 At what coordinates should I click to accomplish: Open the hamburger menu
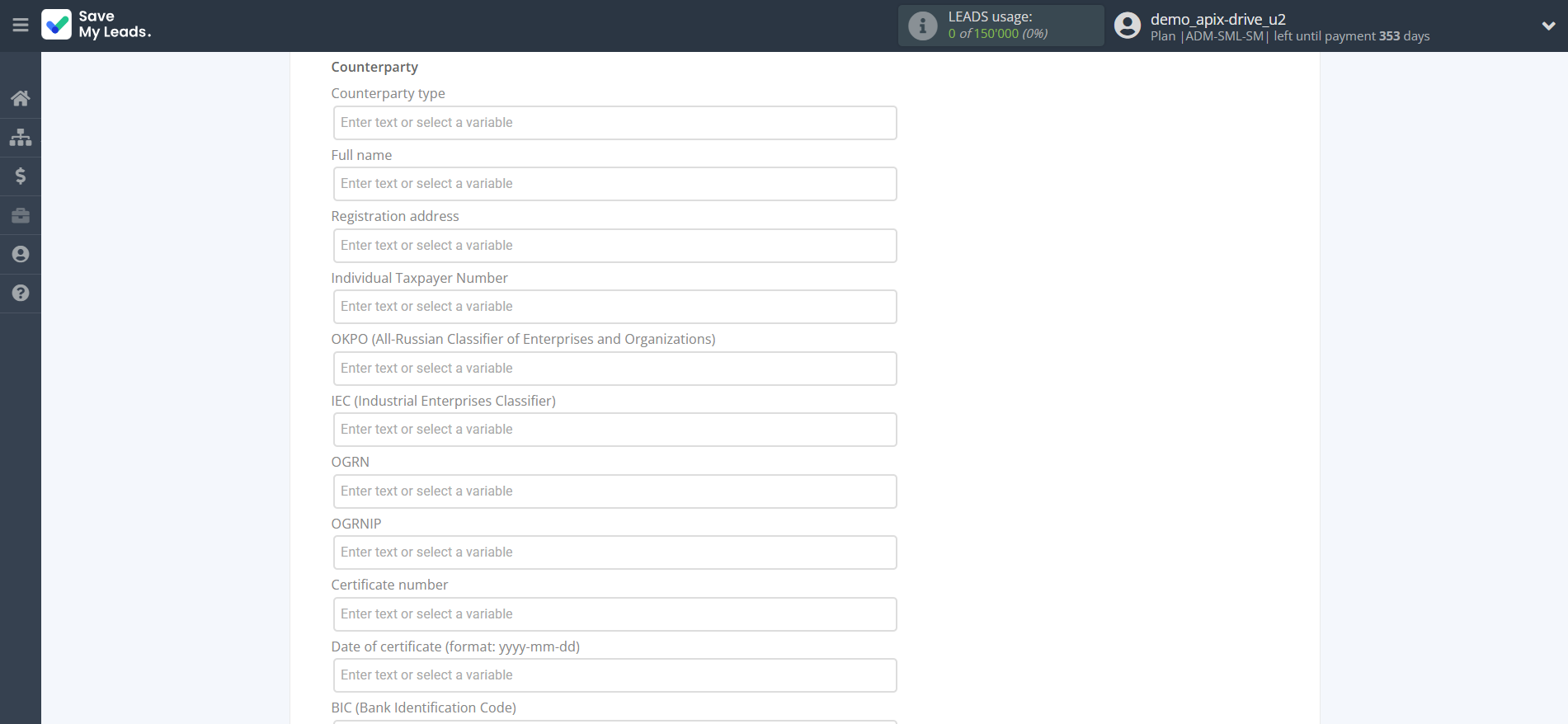point(21,26)
